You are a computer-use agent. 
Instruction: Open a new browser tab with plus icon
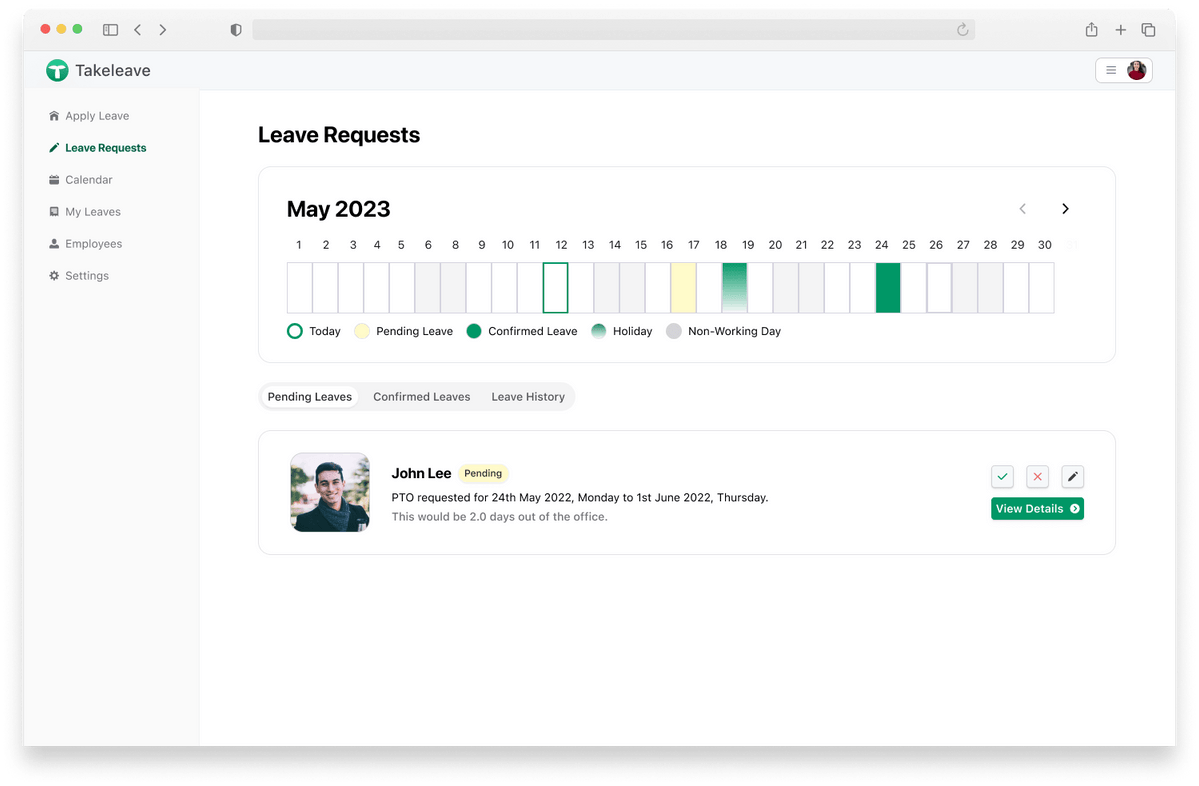point(1120,30)
